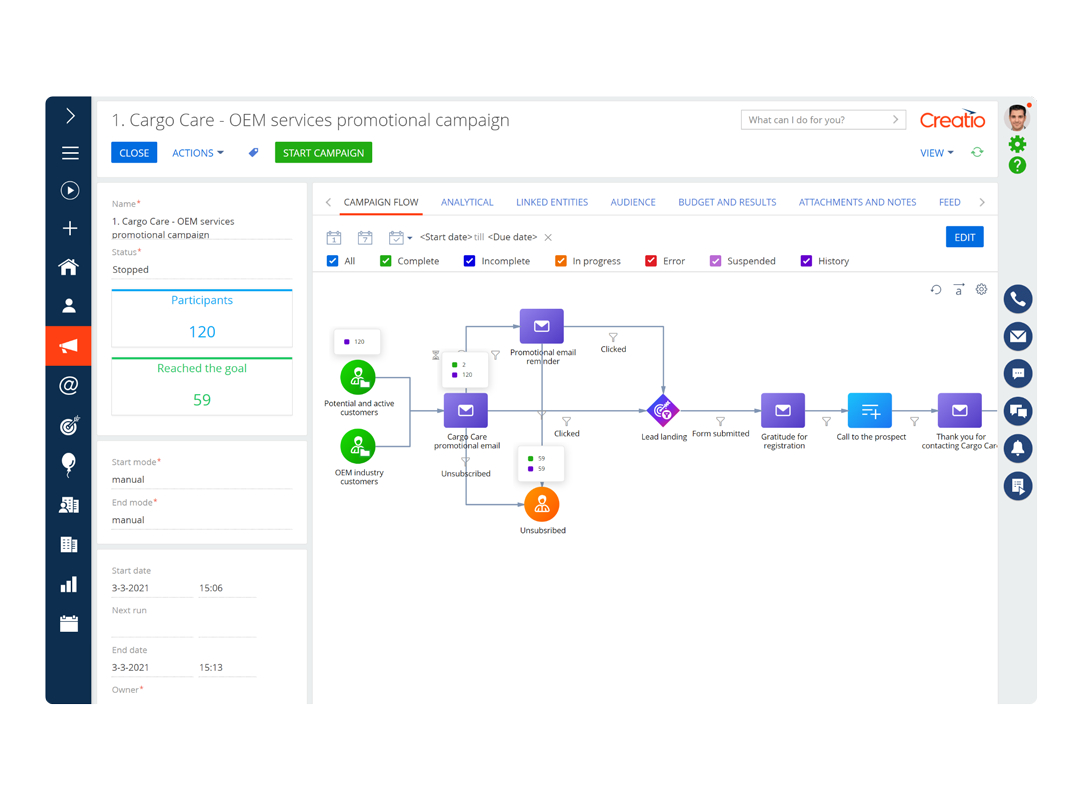Open the marketing campaigns megaphone sidebar icon
The image size is (1082, 800).
pos(68,346)
